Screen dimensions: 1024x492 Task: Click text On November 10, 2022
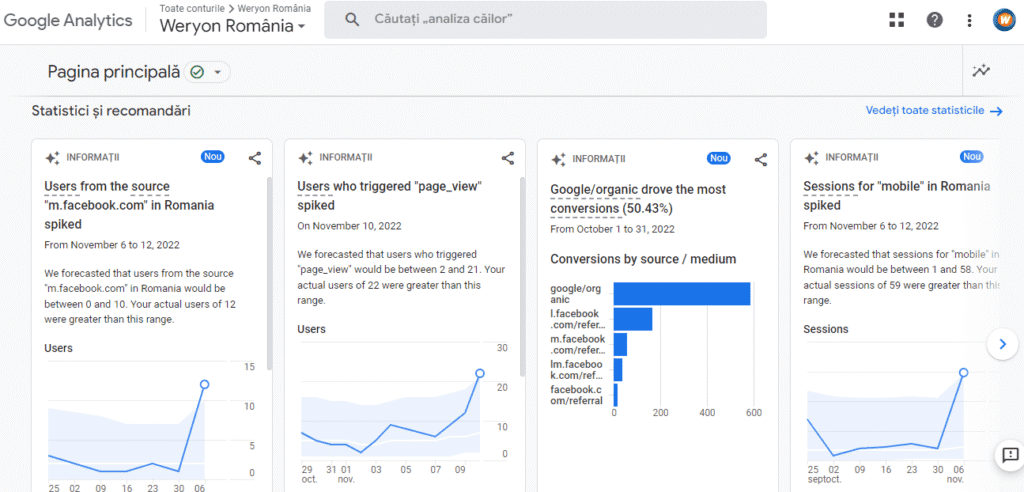coord(349,226)
